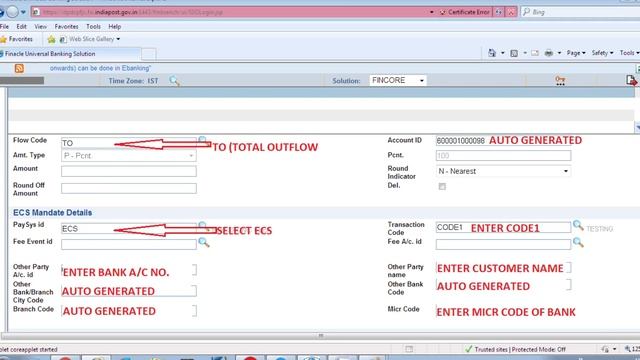640x360 pixels.
Task: Open the Safety dropdown menu
Action: (x=602, y=53)
